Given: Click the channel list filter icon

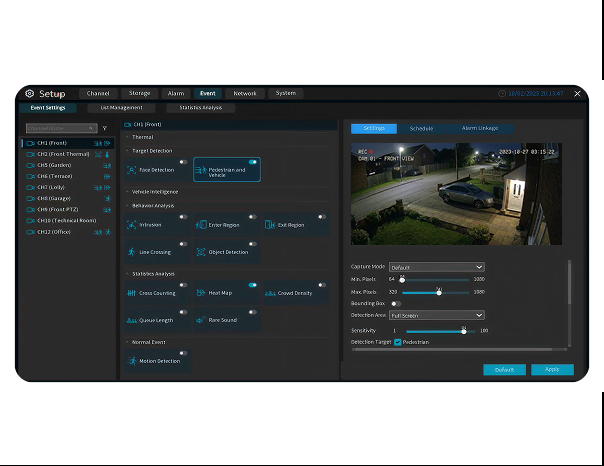Looking at the screenshot, I should [105, 128].
